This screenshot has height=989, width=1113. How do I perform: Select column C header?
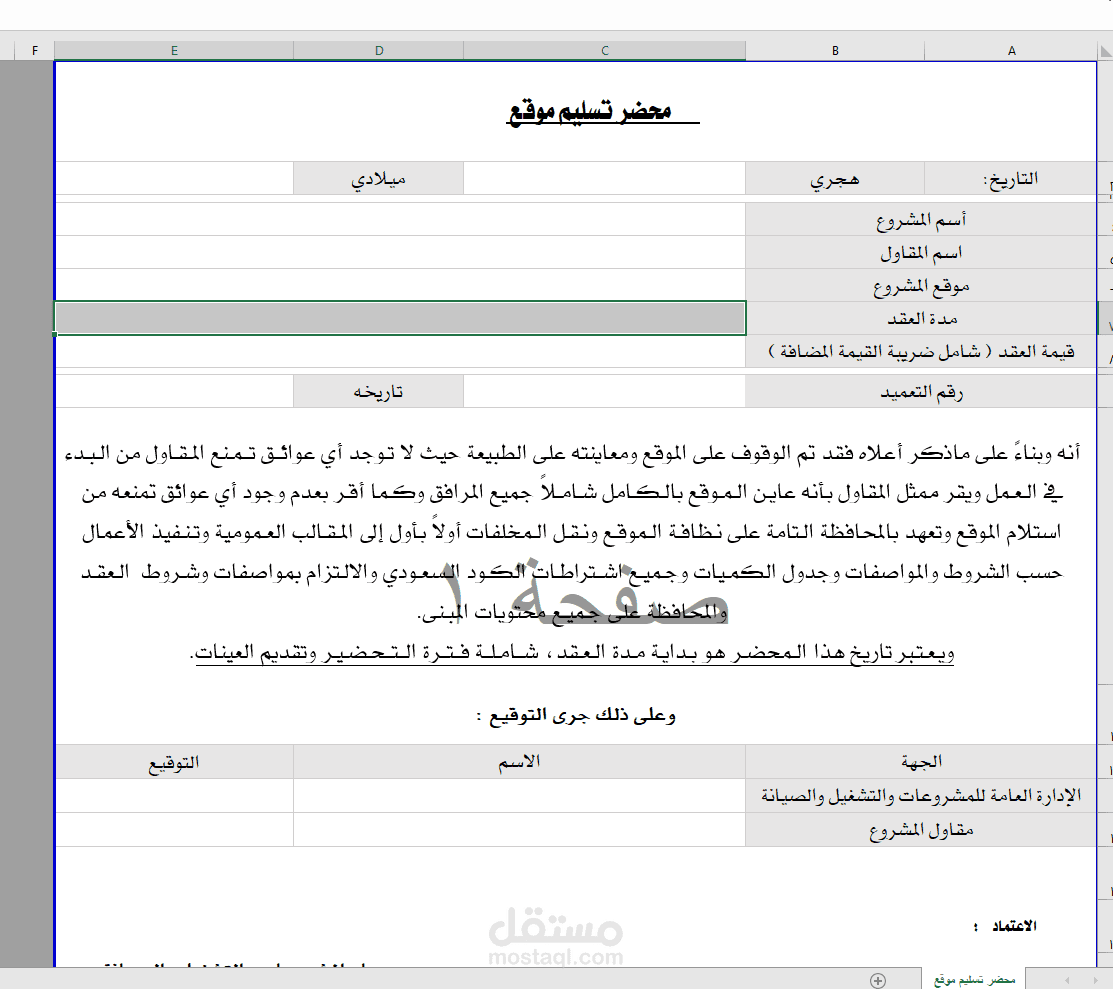click(x=605, y=50)
